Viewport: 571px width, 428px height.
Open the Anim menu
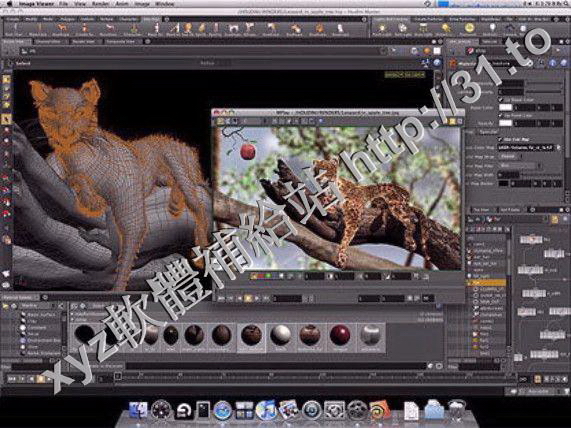pyautogui.click(x=122, y=4)
